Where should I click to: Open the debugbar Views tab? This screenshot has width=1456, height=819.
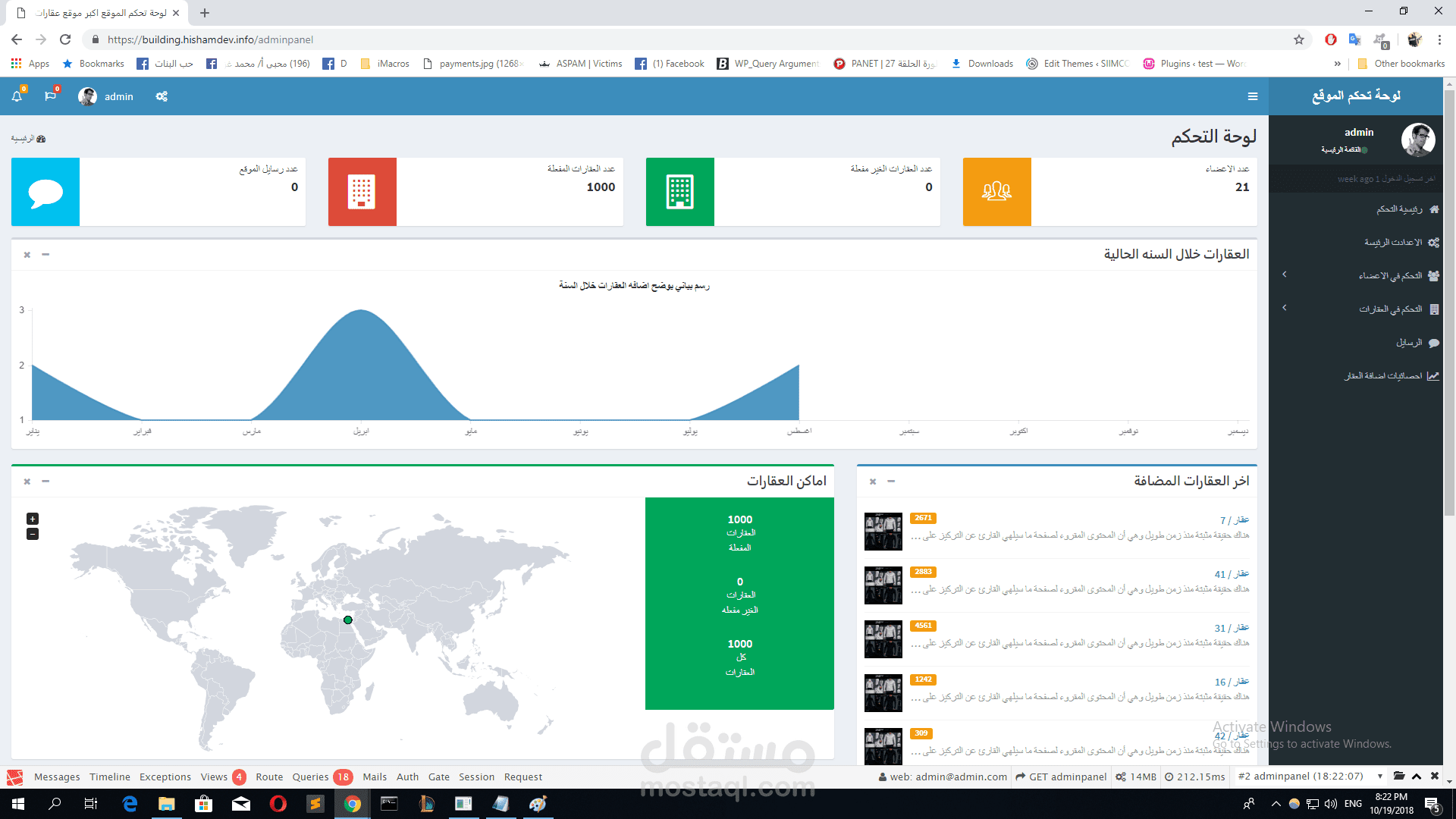click(222, 777)
